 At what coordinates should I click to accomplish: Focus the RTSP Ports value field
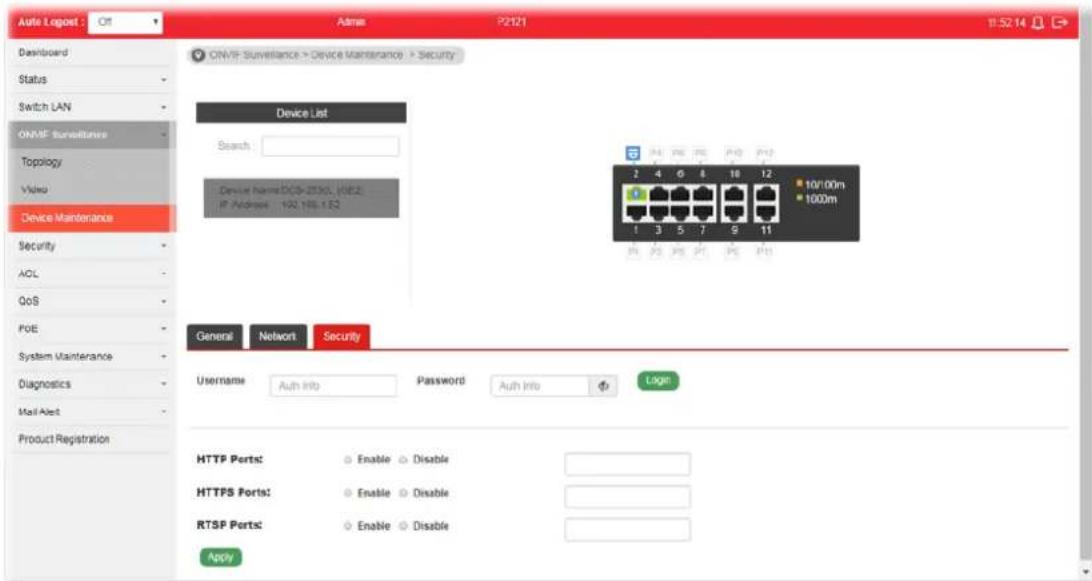coord(627,529)
